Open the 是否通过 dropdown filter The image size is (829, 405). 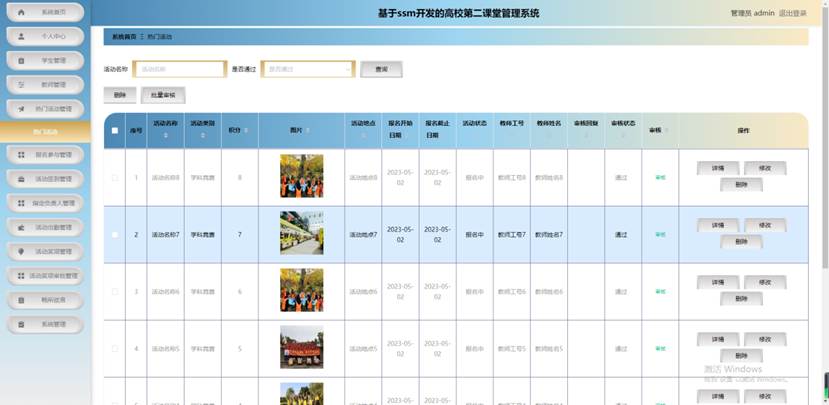point(308,69)
